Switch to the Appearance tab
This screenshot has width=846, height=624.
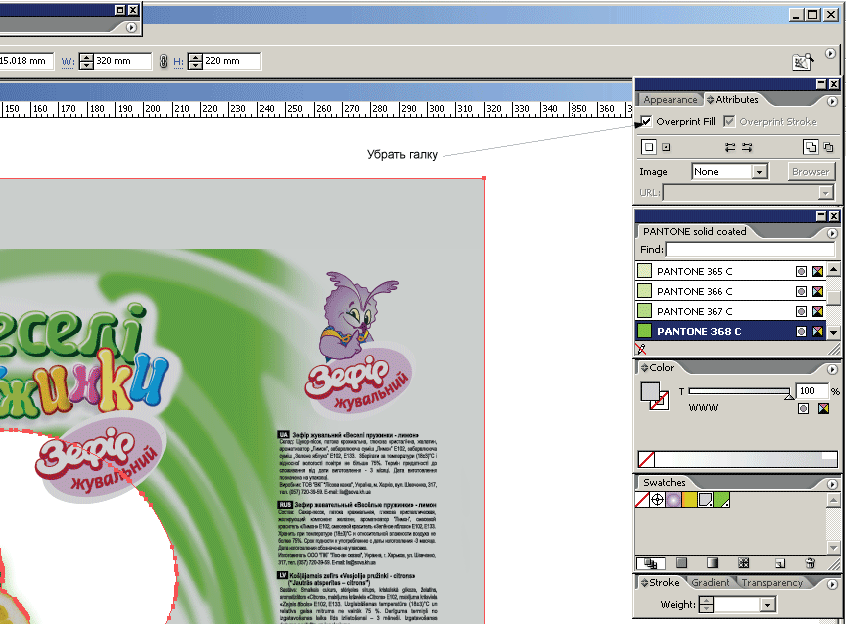click(x=670, y=100)
